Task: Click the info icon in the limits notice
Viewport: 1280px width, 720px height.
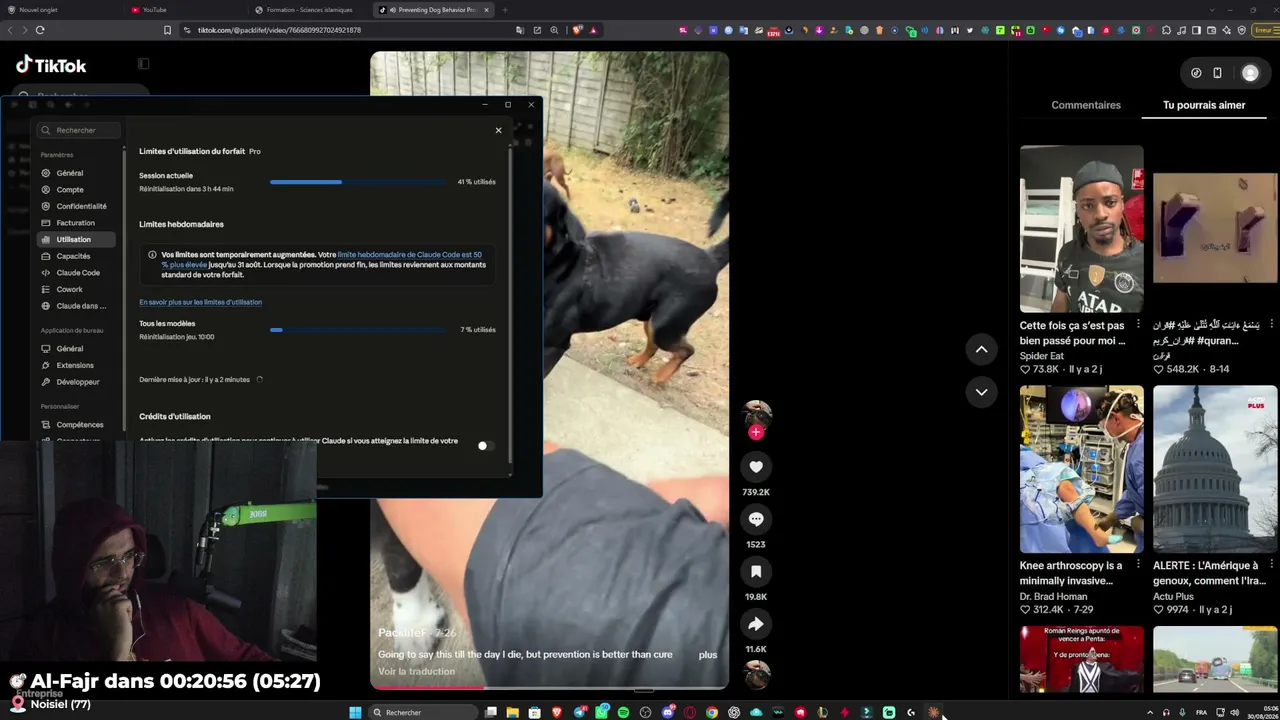Action: click(152, 255)
